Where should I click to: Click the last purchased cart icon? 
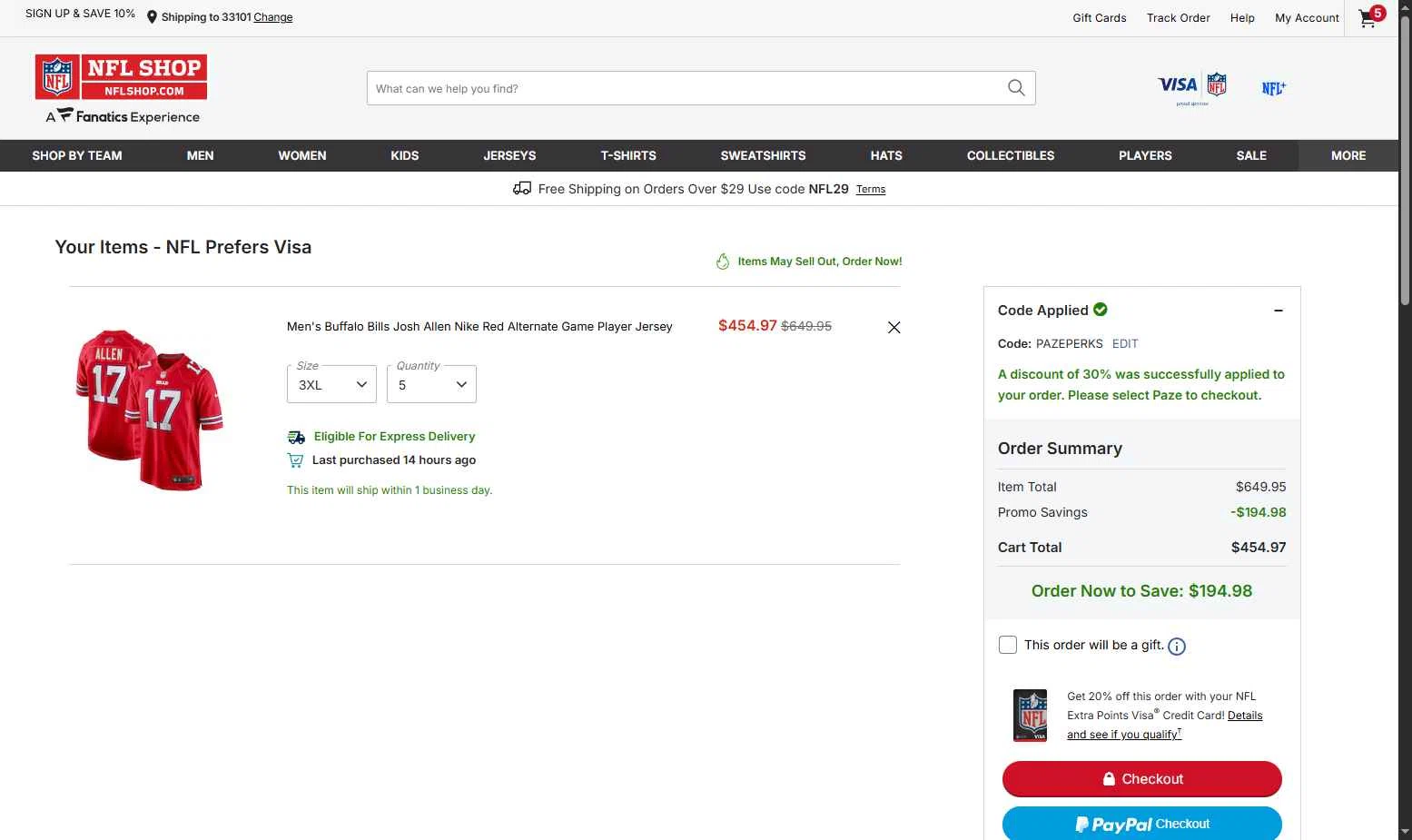[295, 460]
